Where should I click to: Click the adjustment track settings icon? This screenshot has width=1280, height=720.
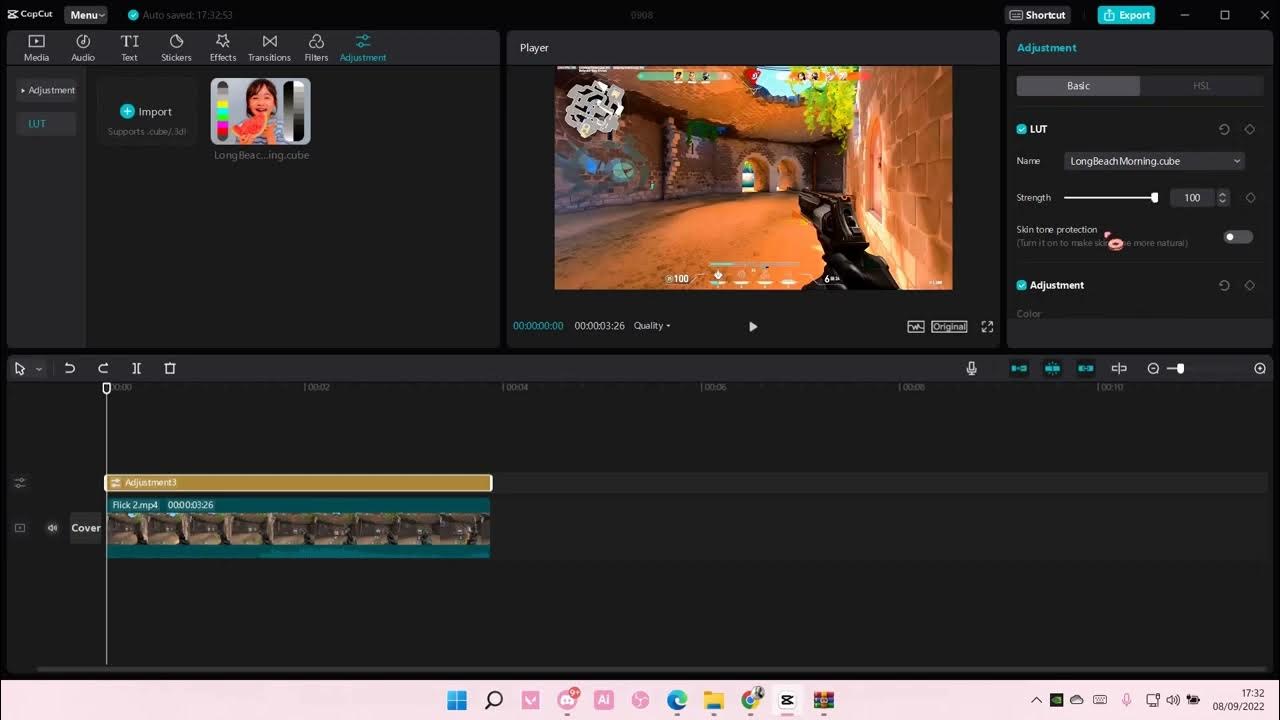coord(20,483)
